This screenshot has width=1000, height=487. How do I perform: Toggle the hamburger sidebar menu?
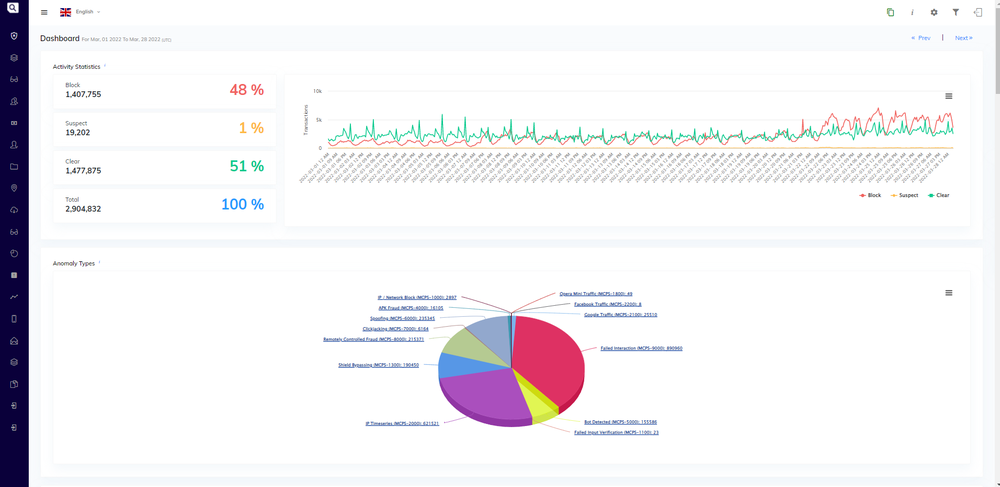[44, 12]
